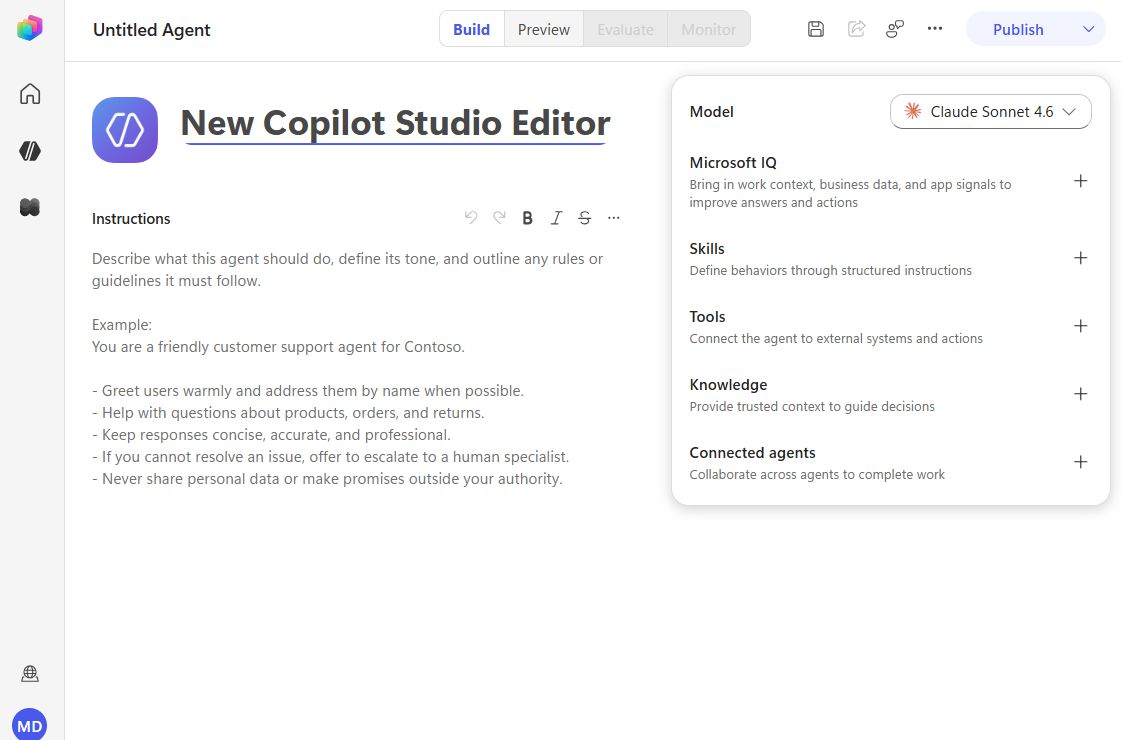
Task: Go to Home in the sidebar
Action: (x=30, y=94)
